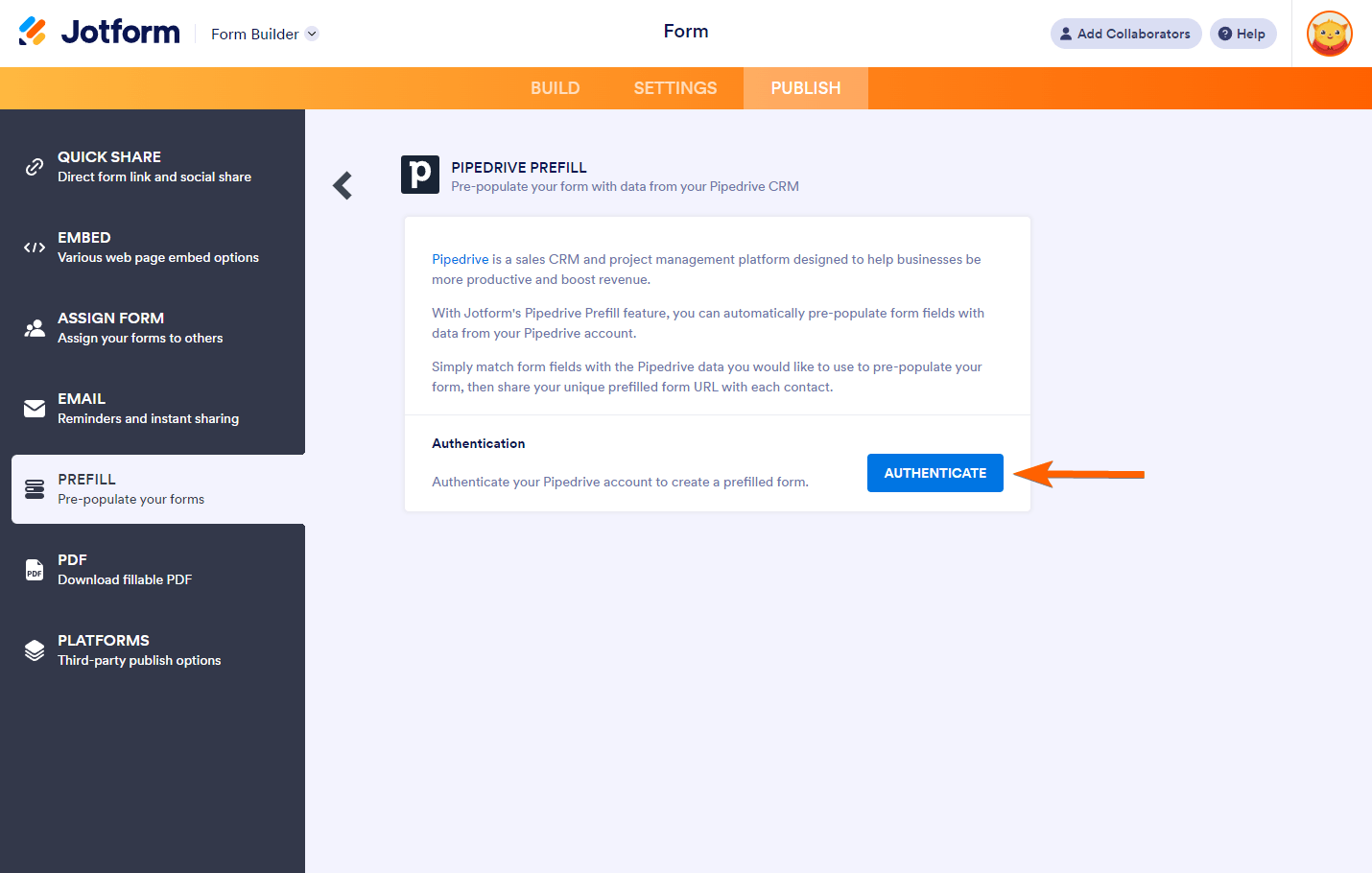1372x873 pixels.
Task: Open the Help button
Action: [1242, 34]
